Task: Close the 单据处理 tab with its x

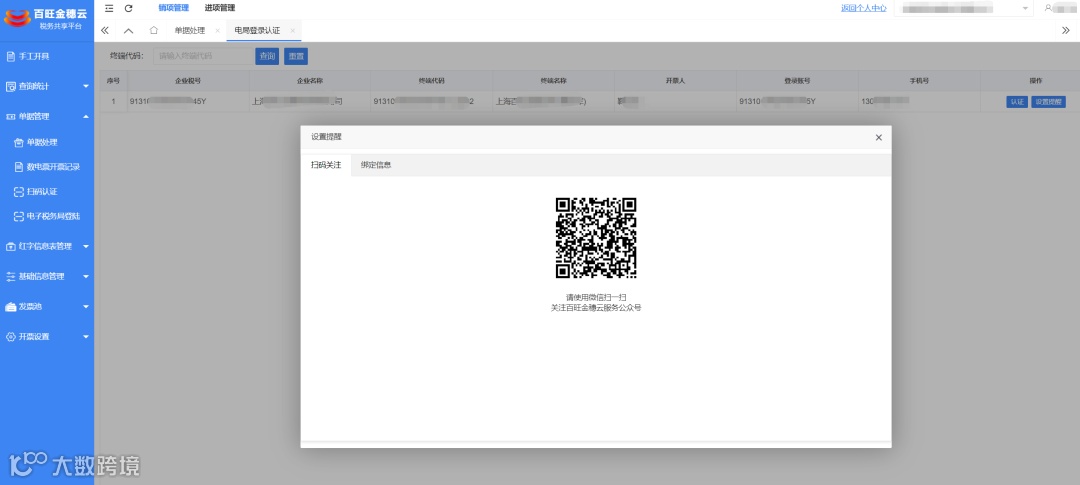Action: tap(218, 31)
